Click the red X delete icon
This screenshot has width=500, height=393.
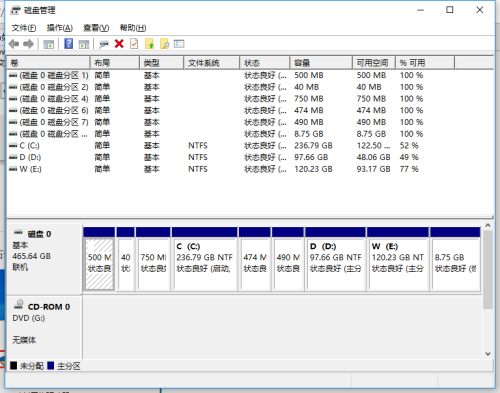pyautogui.click(x=119, y=44)
